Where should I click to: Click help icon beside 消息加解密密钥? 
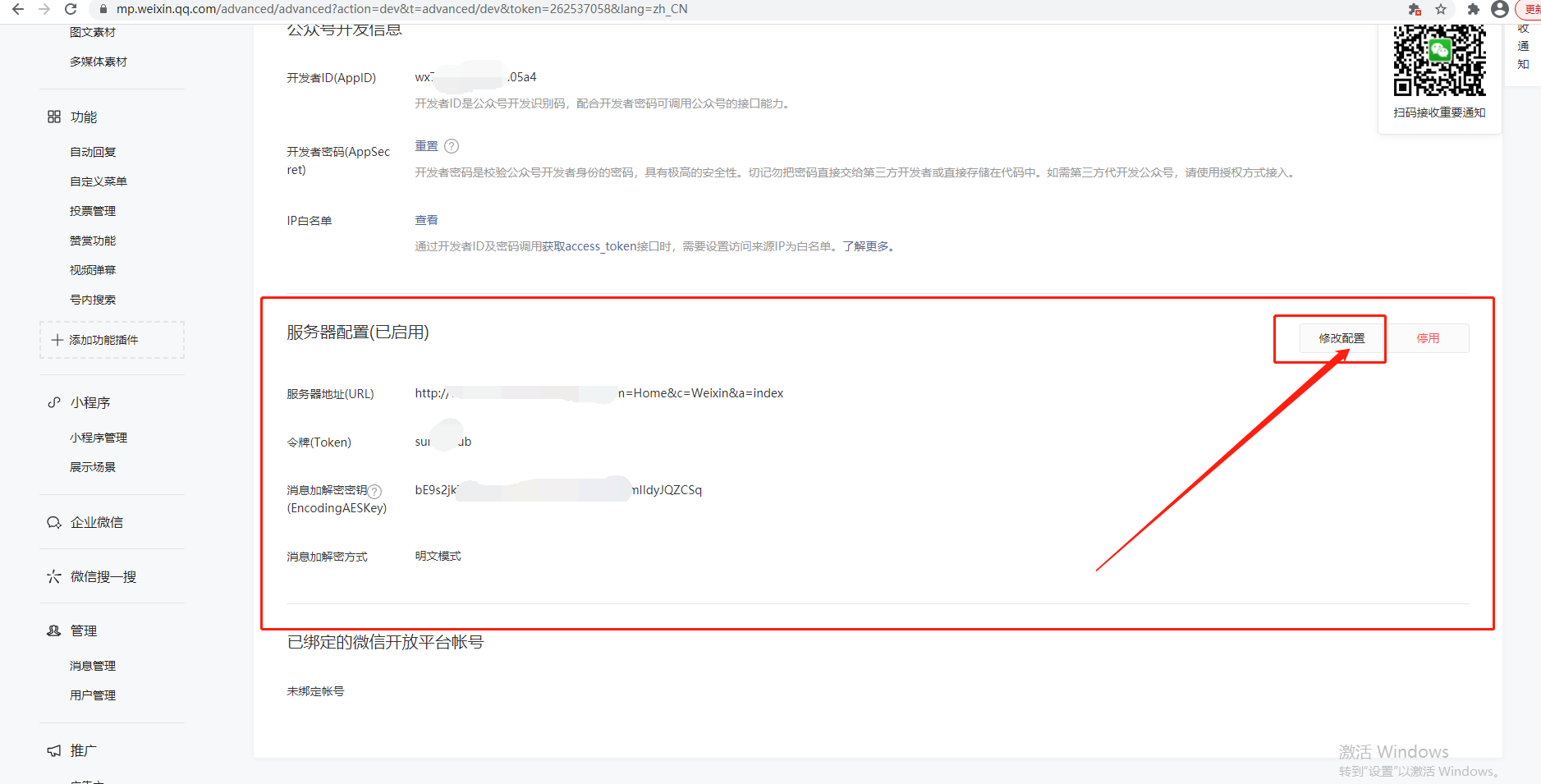pyautogui.click(x=374, y=491)
